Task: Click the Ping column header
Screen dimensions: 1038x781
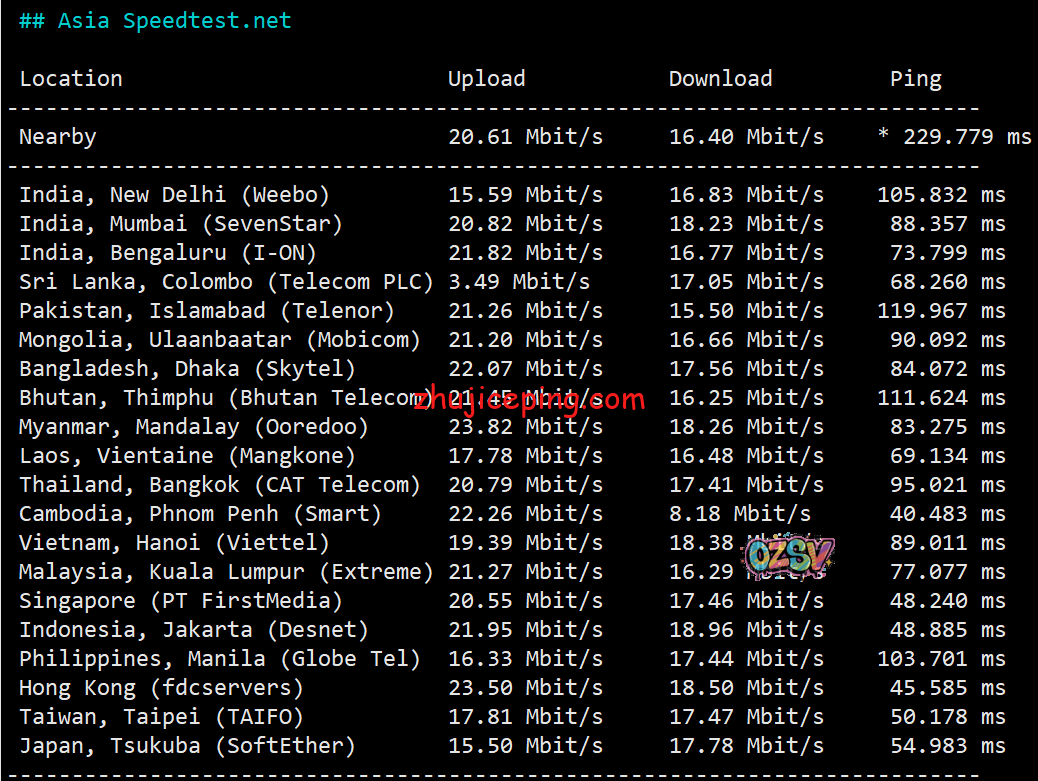Action: pos(915,79)
